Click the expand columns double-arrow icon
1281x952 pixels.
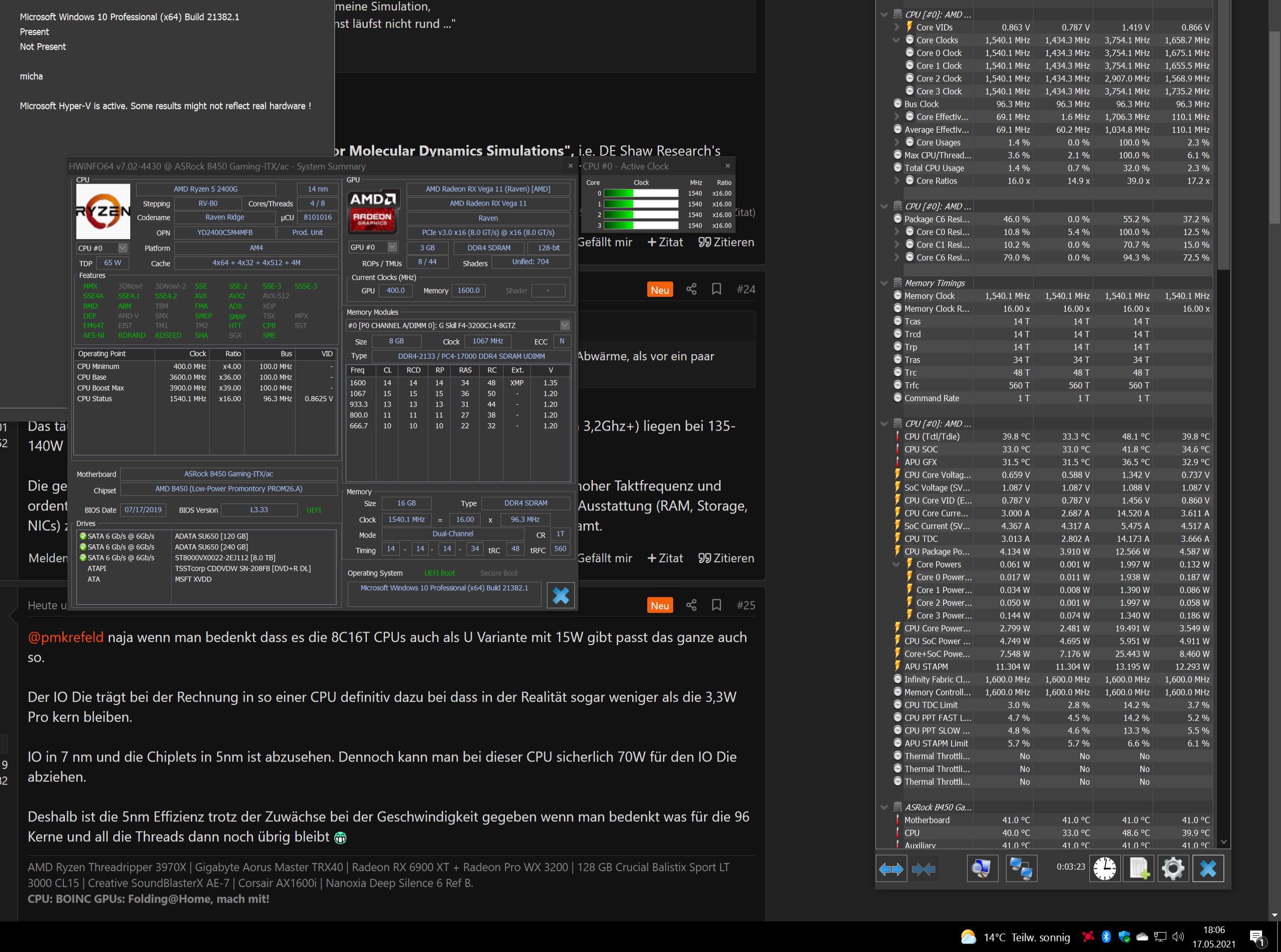click(891, 869)
